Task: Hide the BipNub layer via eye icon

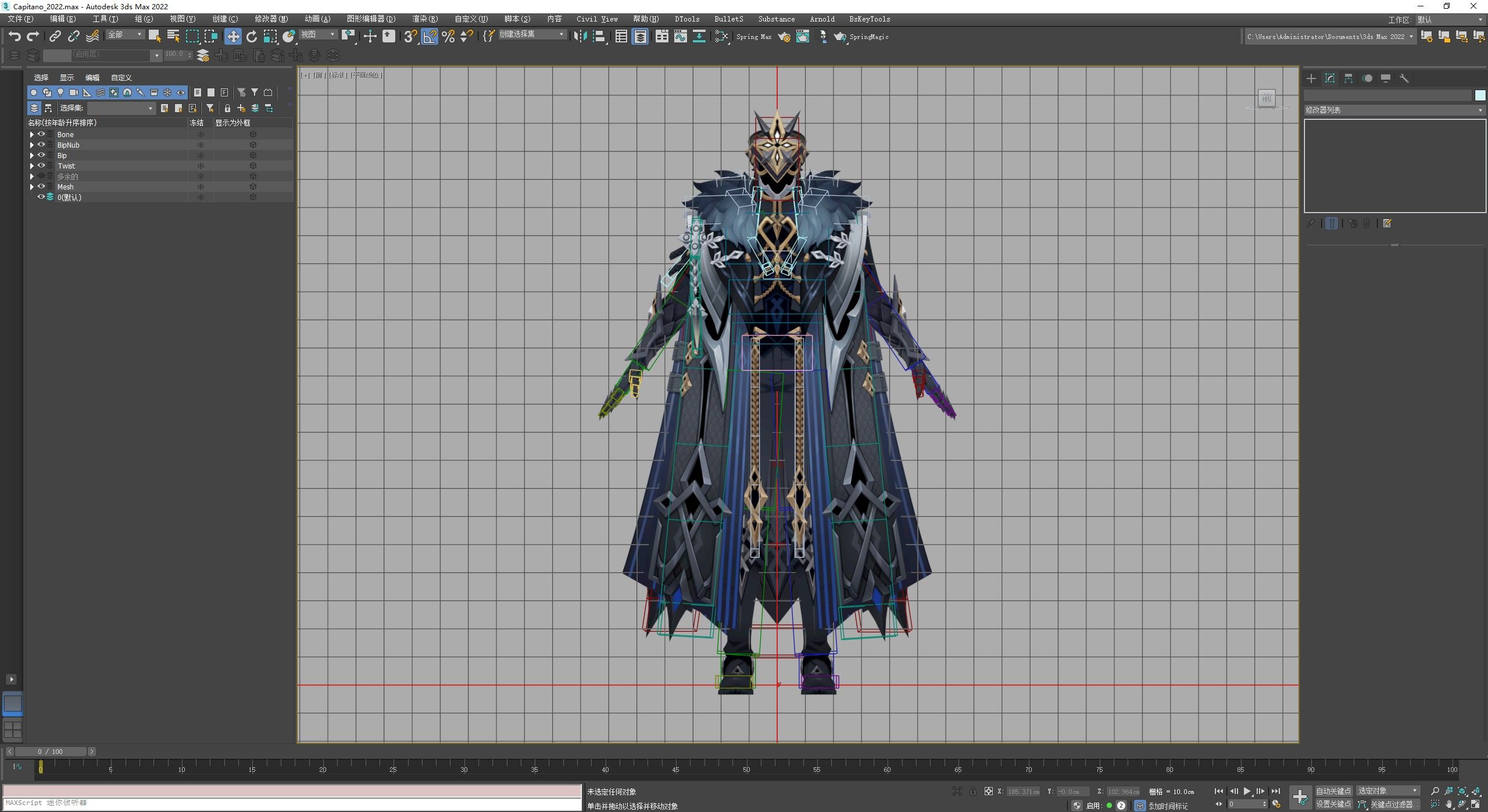Action: [x=41, y=145]
